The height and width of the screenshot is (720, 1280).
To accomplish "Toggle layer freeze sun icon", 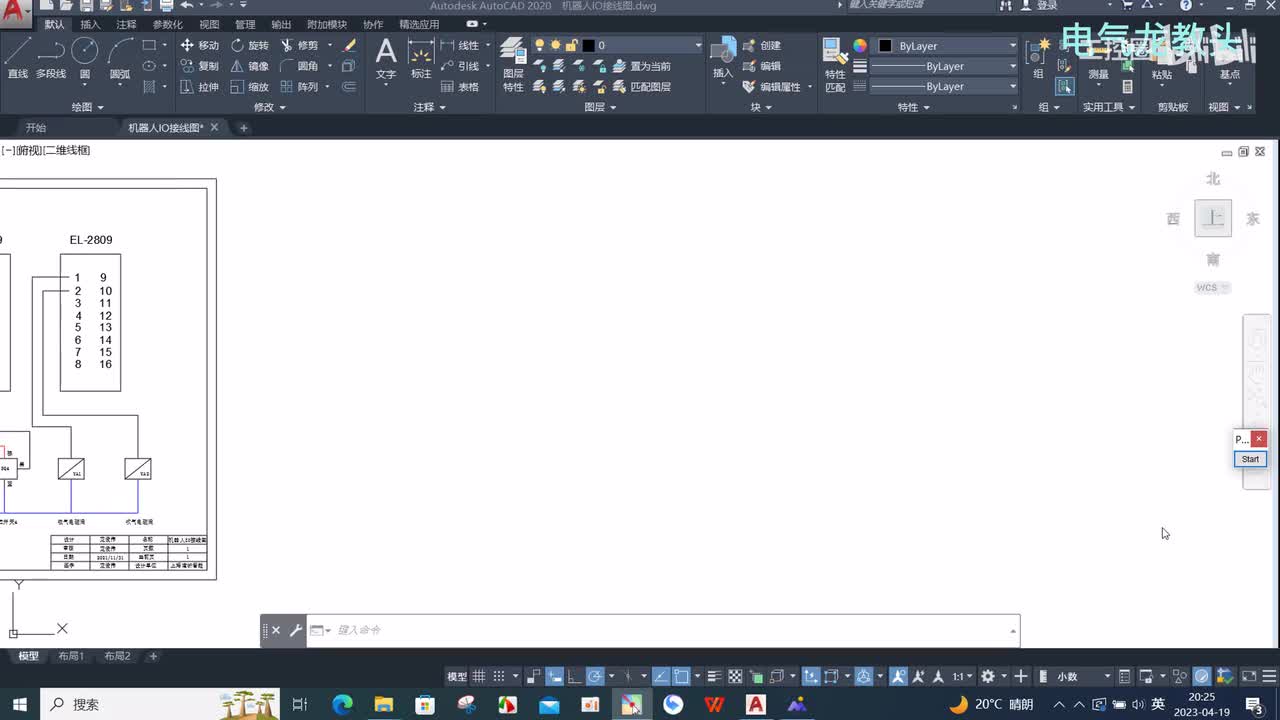I will point(555,45).
